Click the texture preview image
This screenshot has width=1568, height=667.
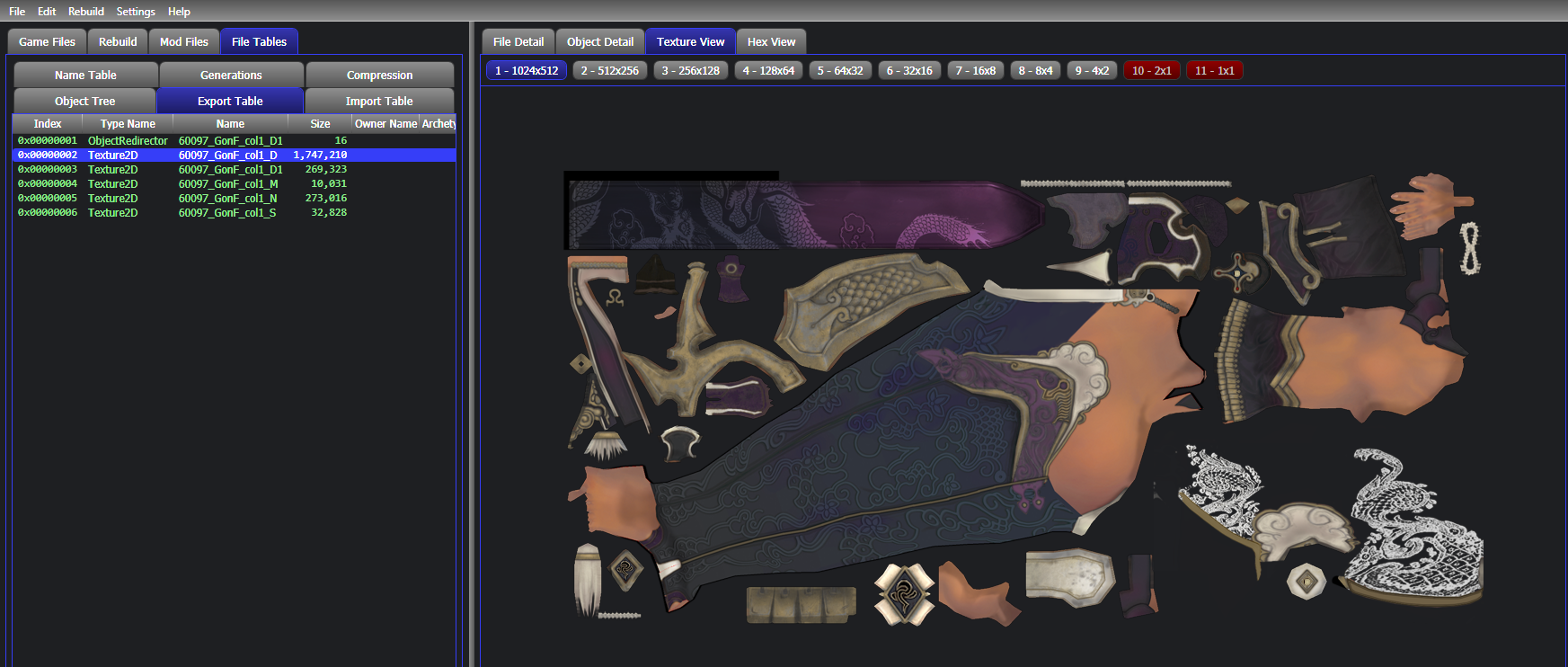1023,399
